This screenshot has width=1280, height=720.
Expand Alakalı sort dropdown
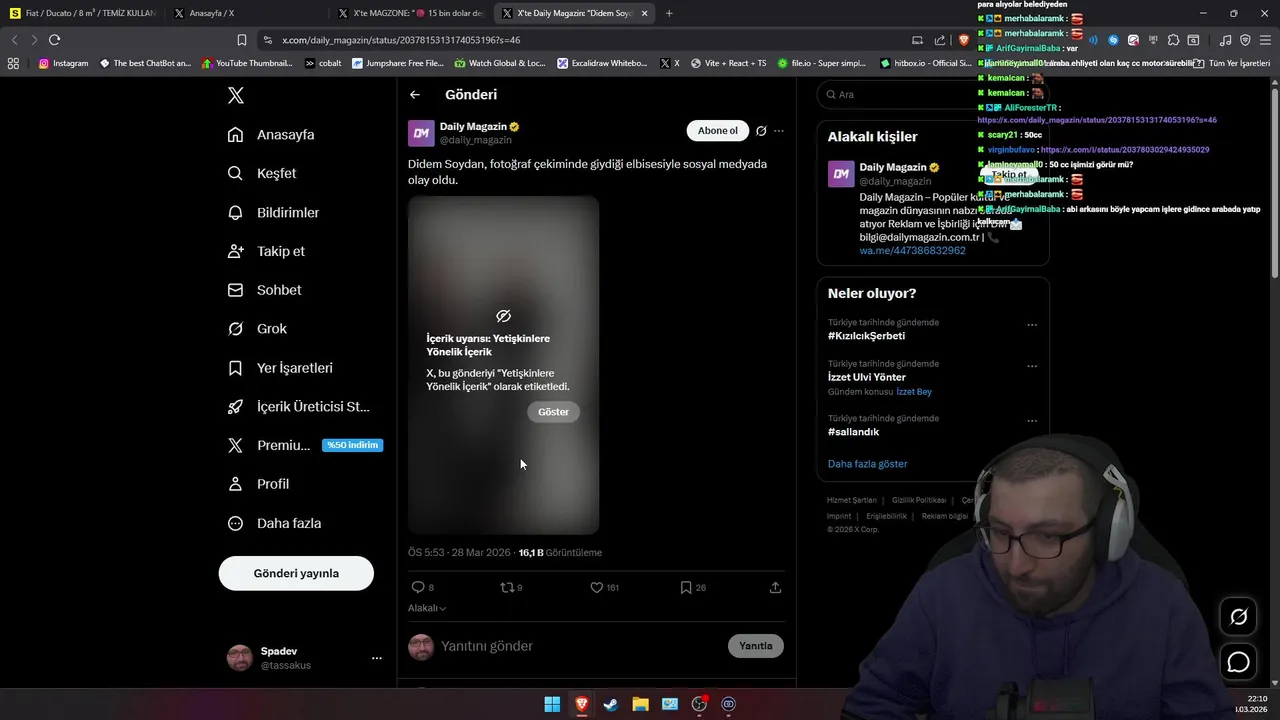[427, 608]
